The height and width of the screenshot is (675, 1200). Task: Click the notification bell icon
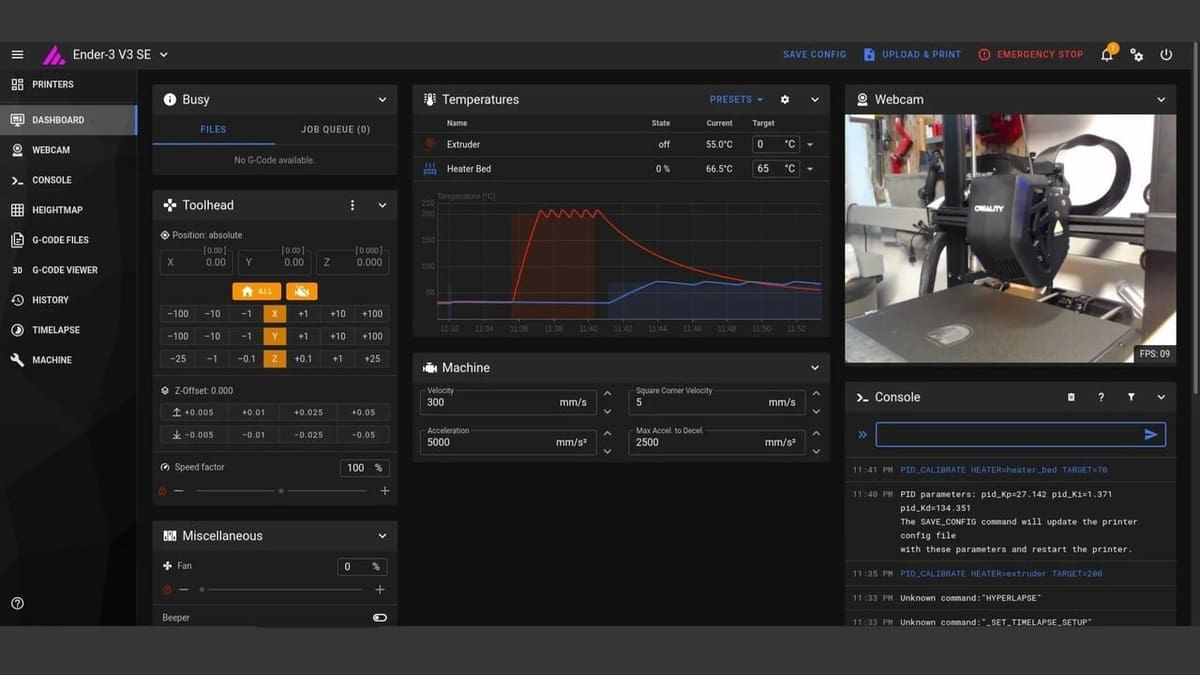point(1107,54)
